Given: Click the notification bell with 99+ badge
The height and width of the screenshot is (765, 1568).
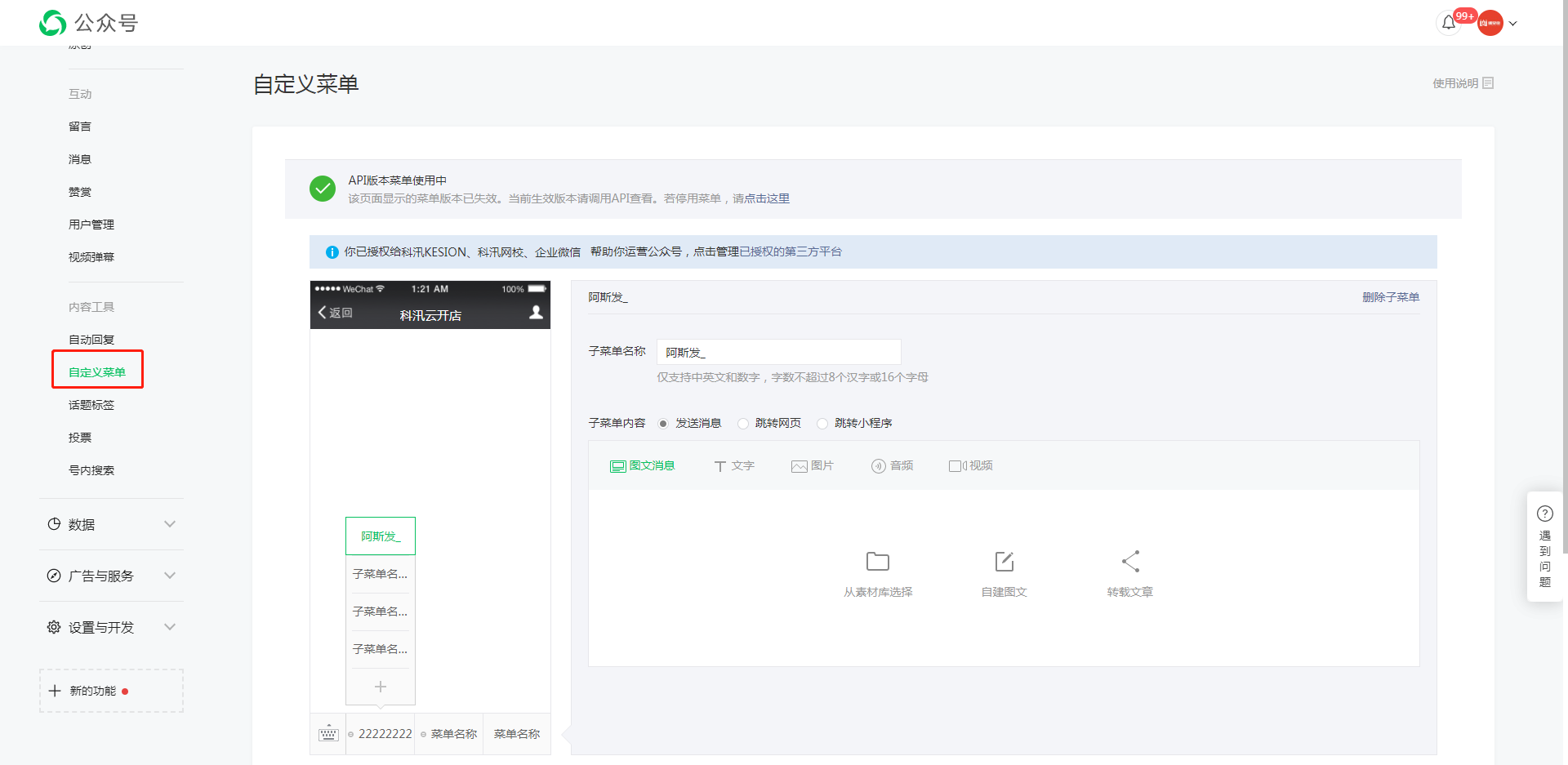Looking at the screenshot, I should coord(1448,22).
